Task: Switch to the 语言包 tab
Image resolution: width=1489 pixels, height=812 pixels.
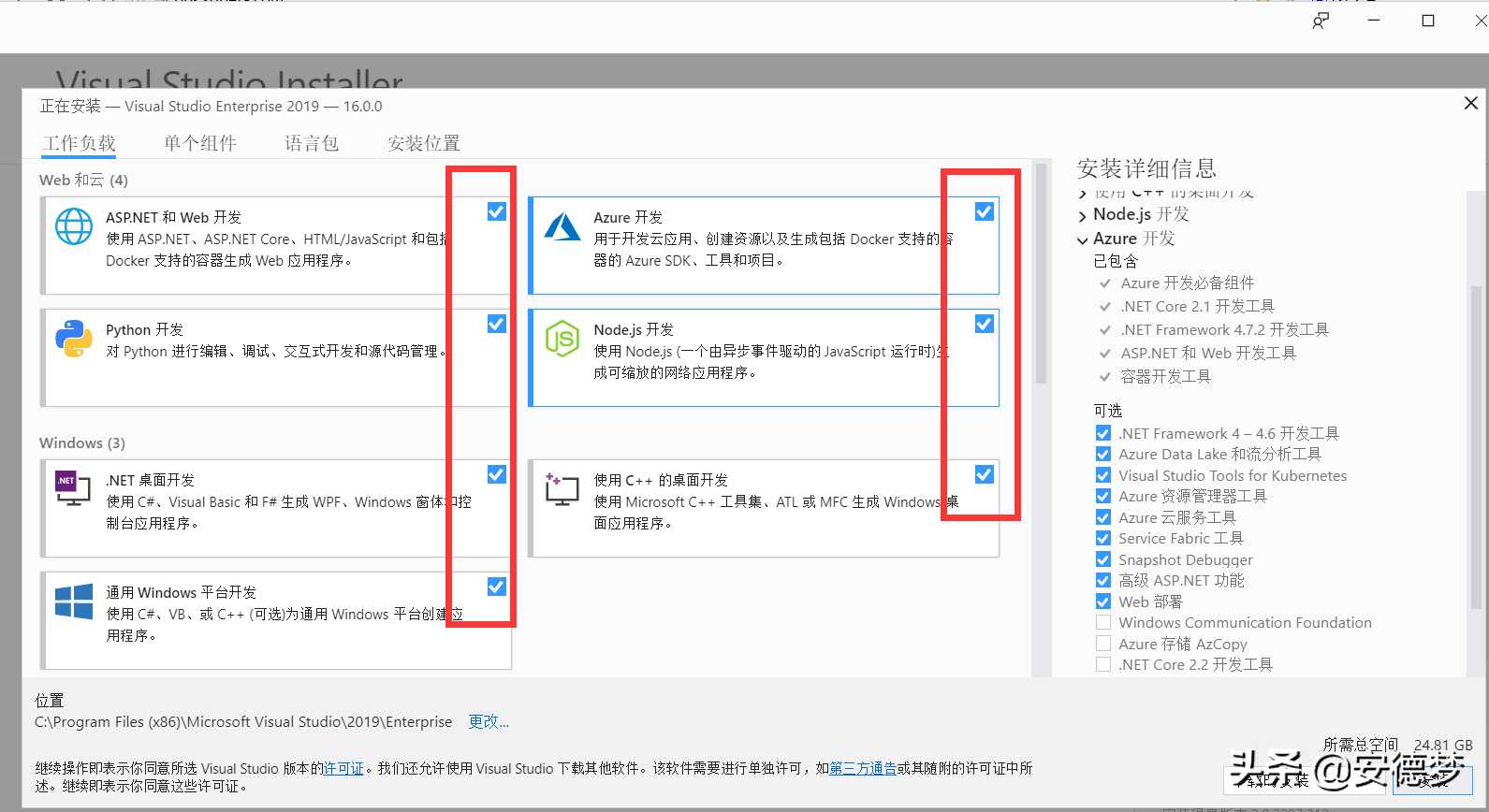Action: point(312,143)
